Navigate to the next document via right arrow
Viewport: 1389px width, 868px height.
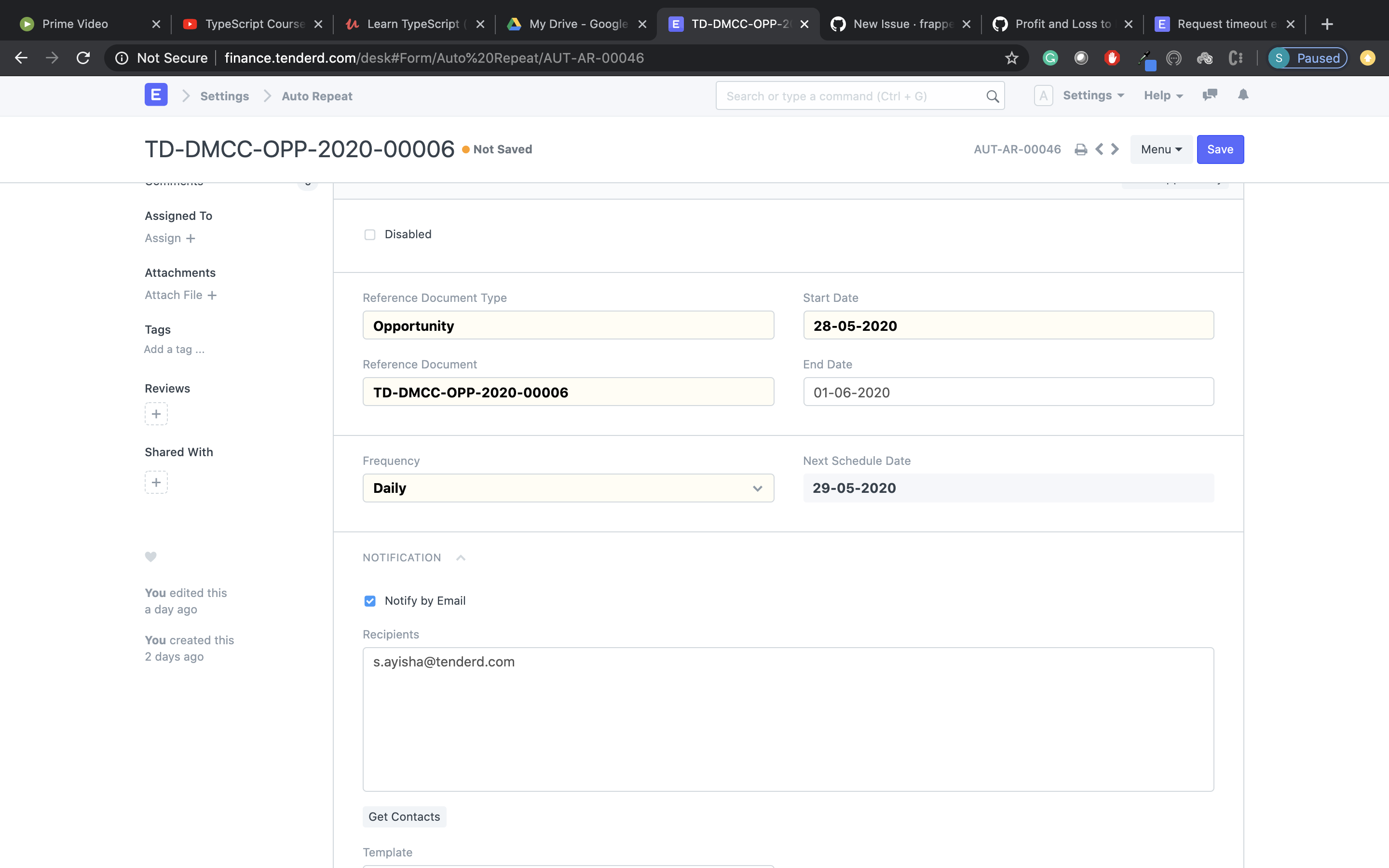[1114, 149]
